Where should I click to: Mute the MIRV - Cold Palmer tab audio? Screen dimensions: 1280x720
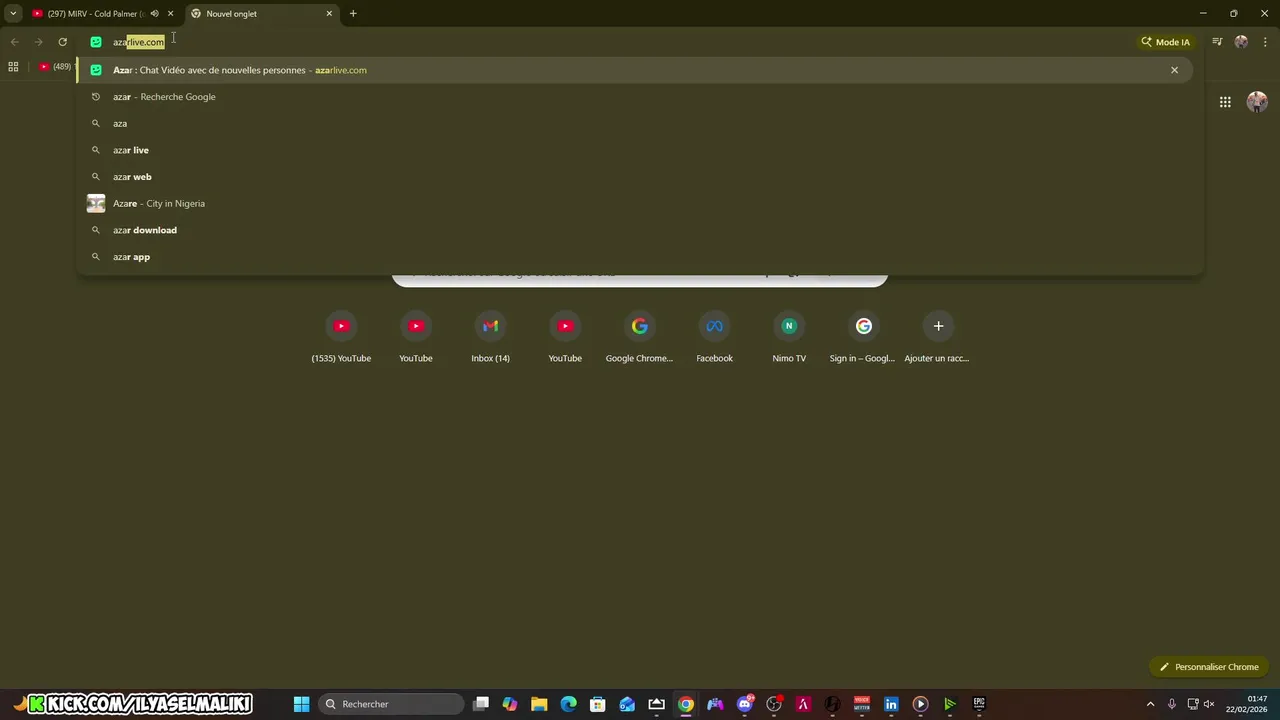pyautogui.click(x=154, y=14)
